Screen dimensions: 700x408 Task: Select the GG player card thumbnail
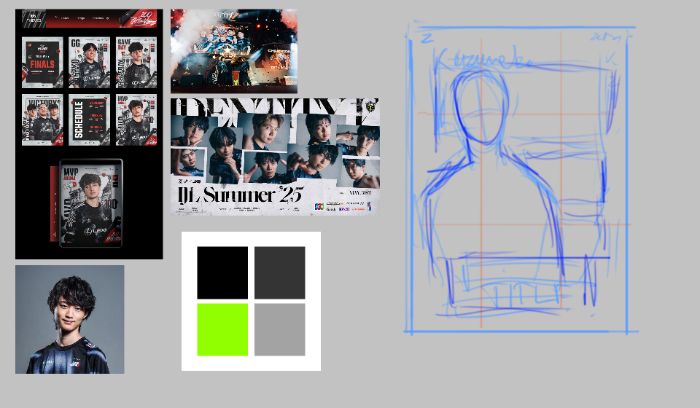(89, 62)
